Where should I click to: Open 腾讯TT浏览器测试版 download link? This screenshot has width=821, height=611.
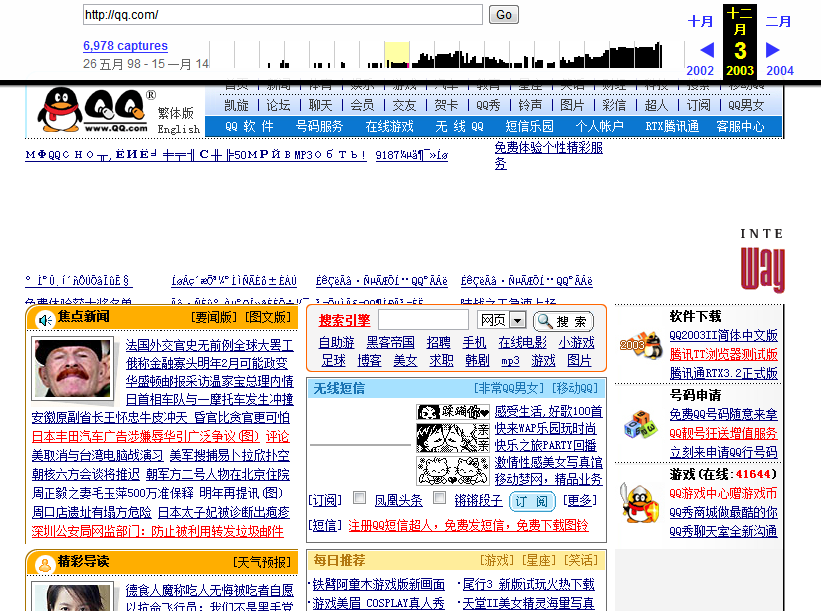tap(723, 354)
